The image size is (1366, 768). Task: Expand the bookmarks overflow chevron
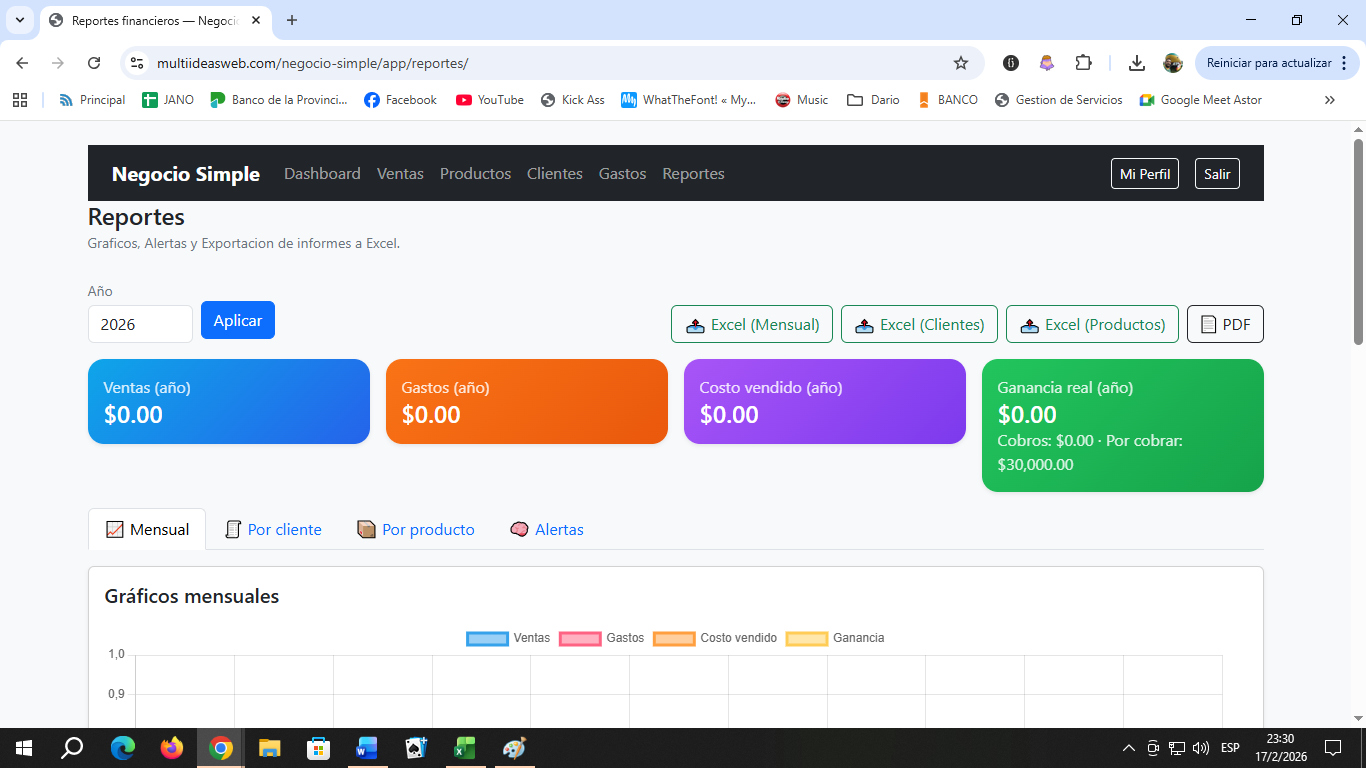click(x=1330, y=100)
